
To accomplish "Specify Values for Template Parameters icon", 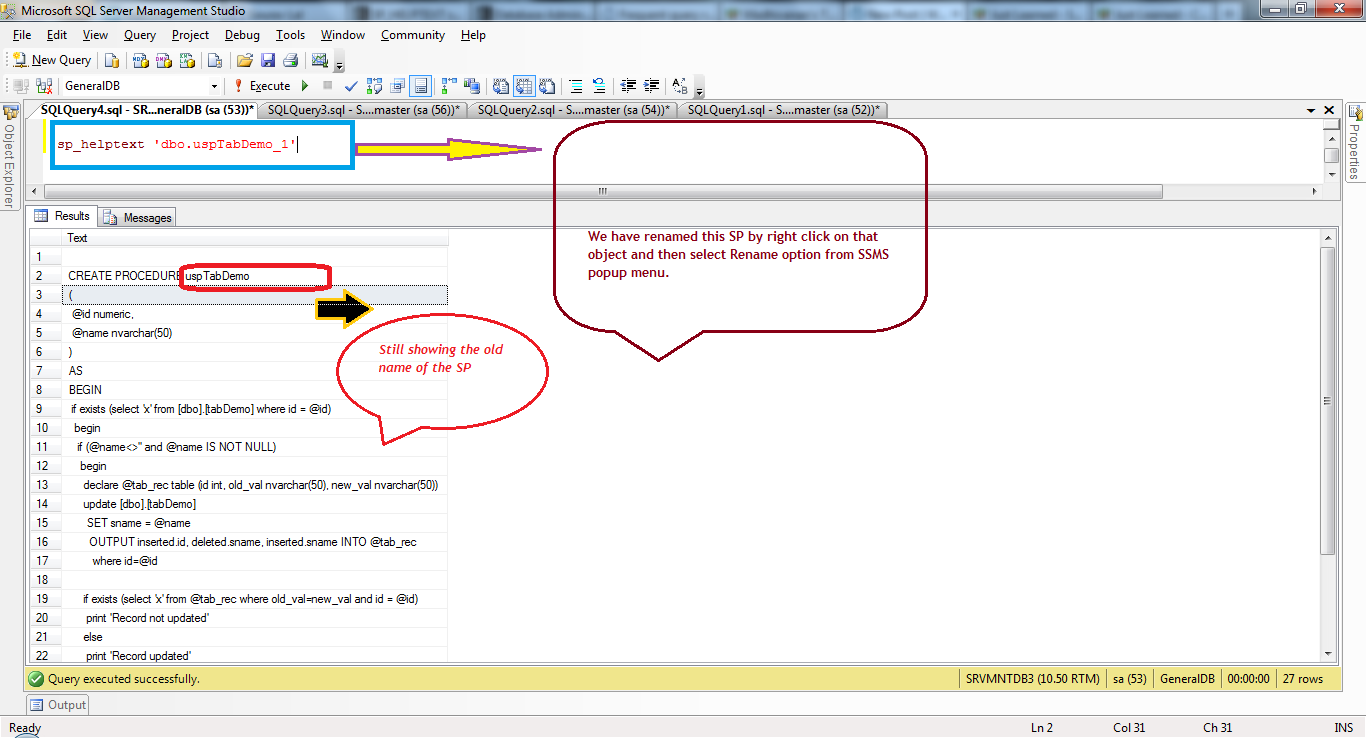I will pyautogui.click(x=680, y=86).
